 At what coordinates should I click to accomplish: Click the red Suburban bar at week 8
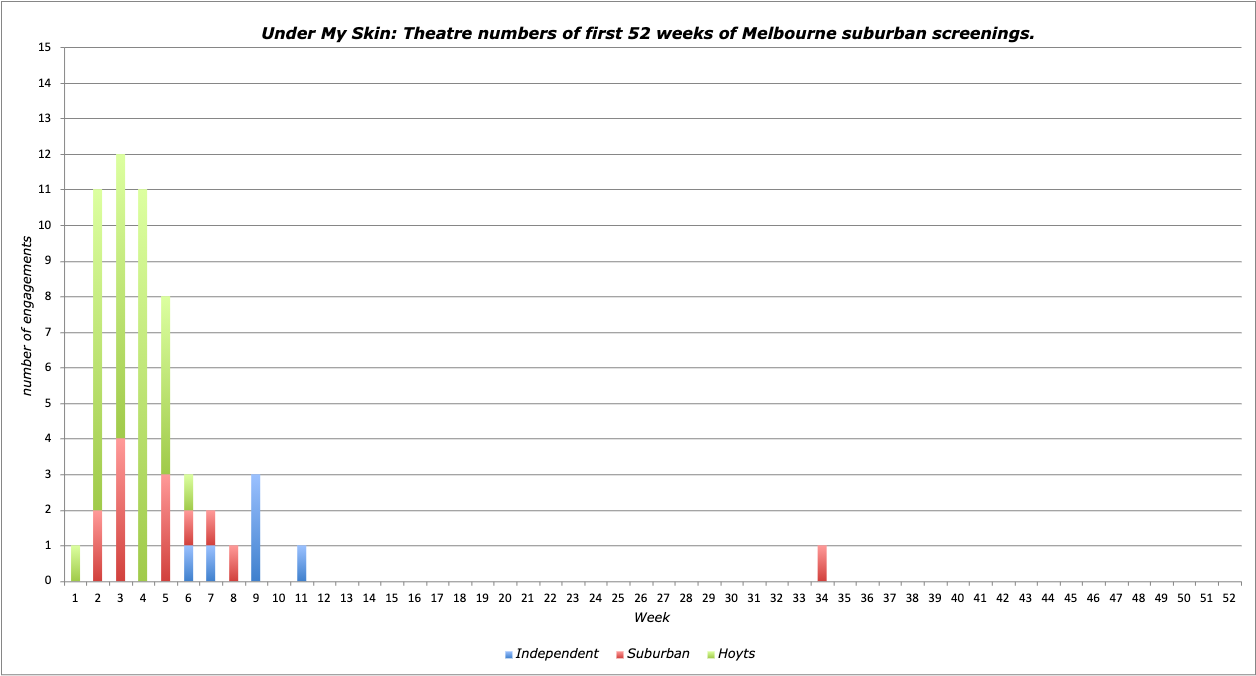233,564
